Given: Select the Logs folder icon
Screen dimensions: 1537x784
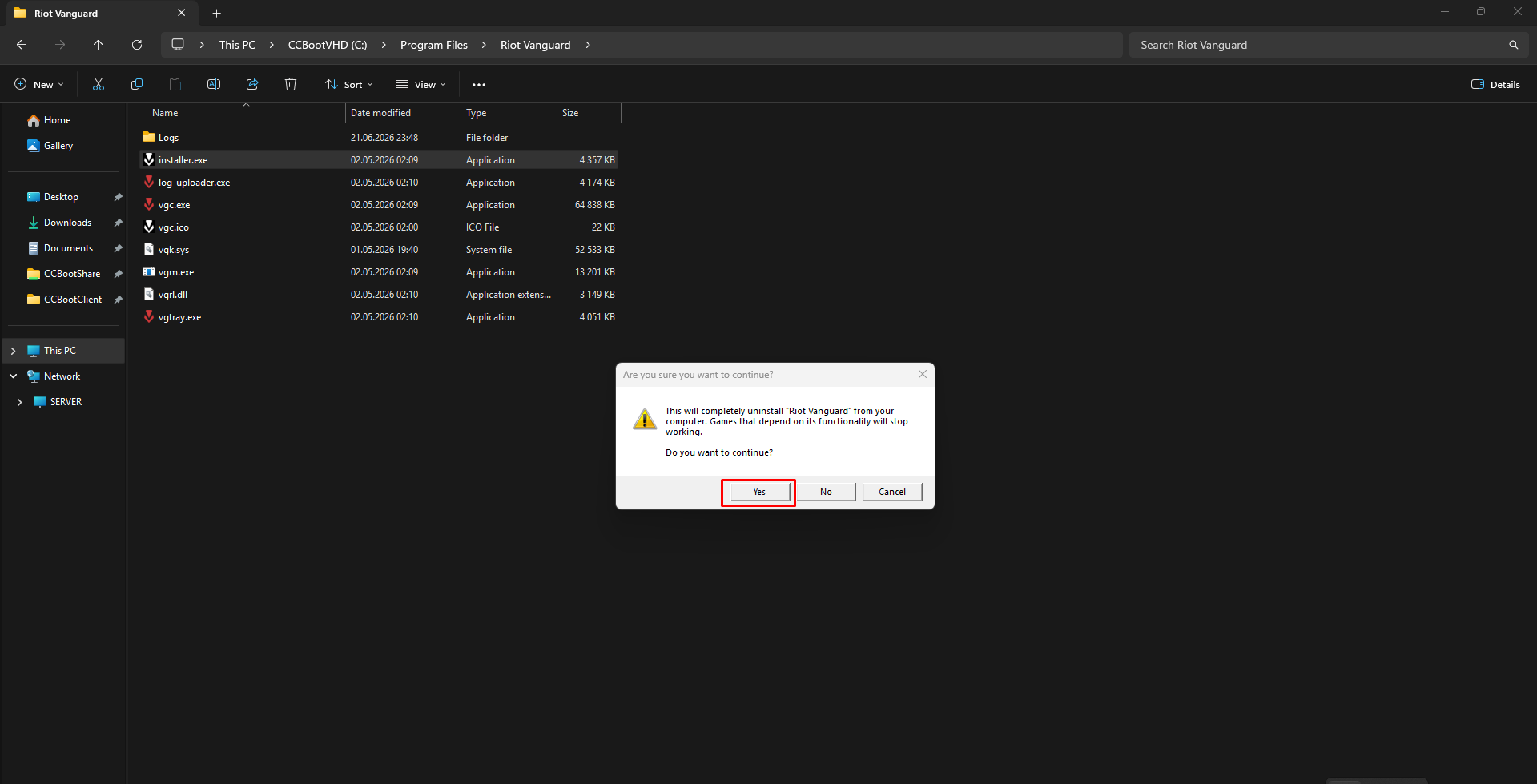Looking at the screenshot, I should tap(149, 137).
